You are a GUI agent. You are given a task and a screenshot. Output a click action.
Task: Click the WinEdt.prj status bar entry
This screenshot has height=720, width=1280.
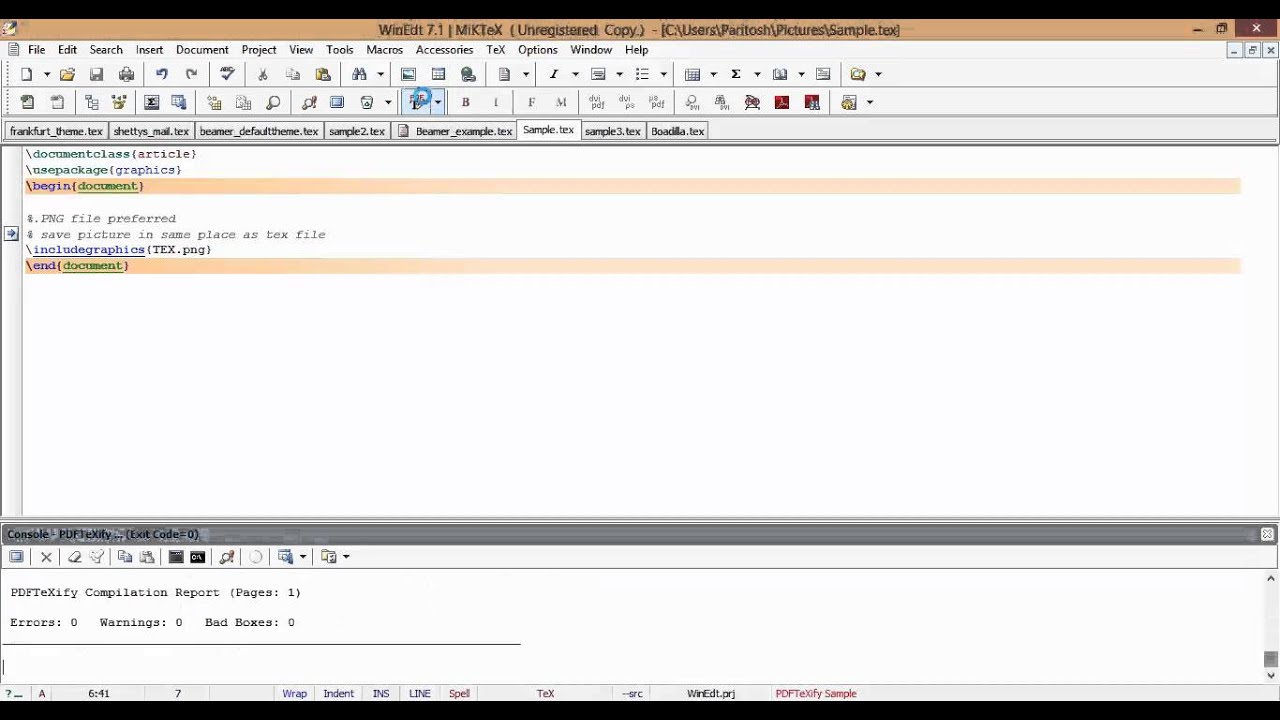pos(711,693)
